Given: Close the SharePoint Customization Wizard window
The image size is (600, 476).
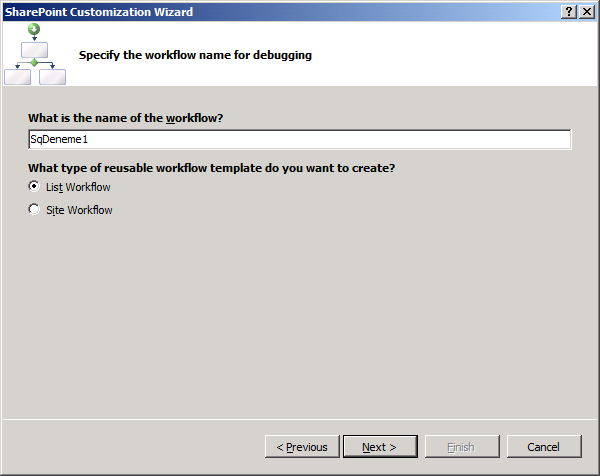Looking at the screenshot, I should [x=587, y=11].
